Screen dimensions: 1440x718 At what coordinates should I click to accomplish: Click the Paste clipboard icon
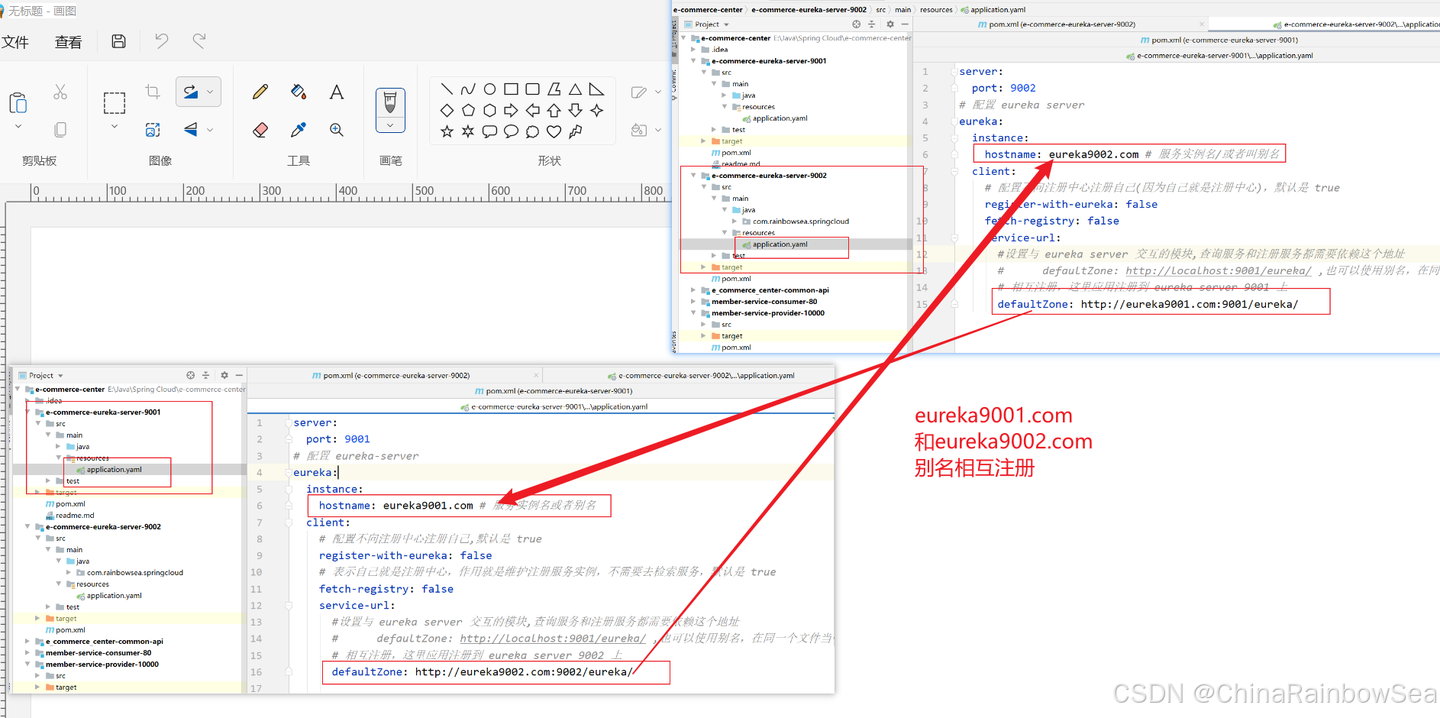coord(18,102)
